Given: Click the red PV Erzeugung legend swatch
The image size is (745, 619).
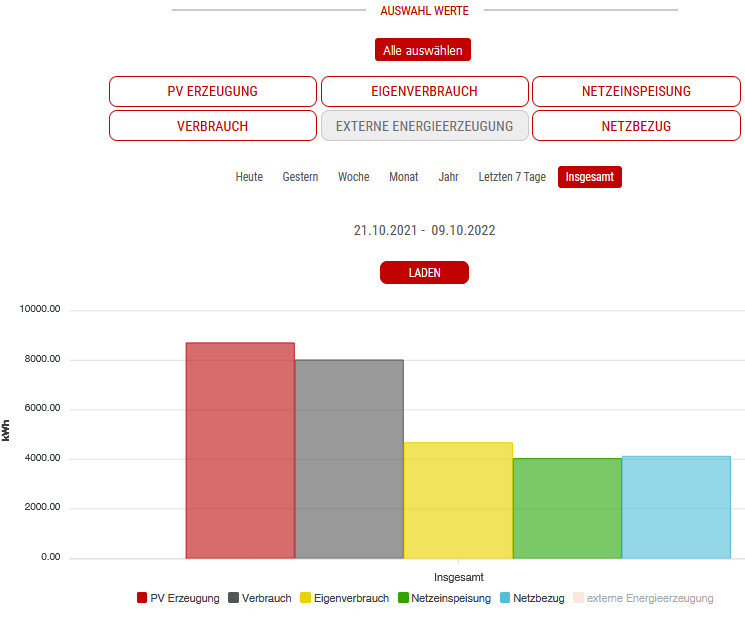Looking at the screenshot, I should [x=142, y=598].
